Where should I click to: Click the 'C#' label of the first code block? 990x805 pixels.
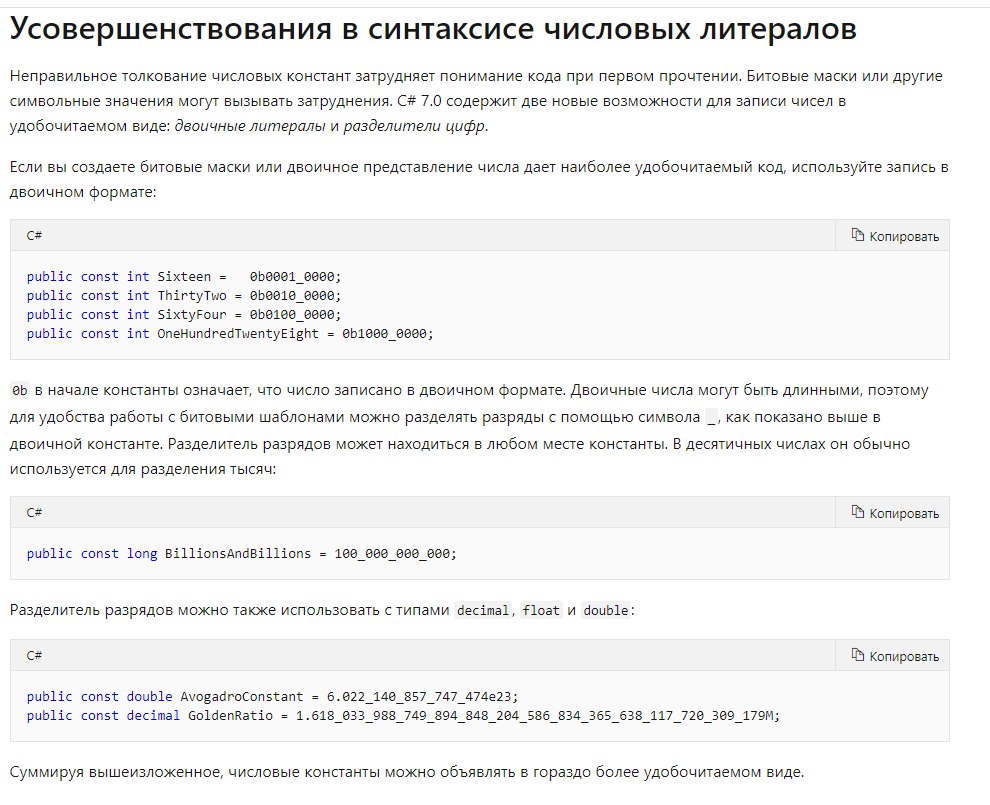pos(34,236)
